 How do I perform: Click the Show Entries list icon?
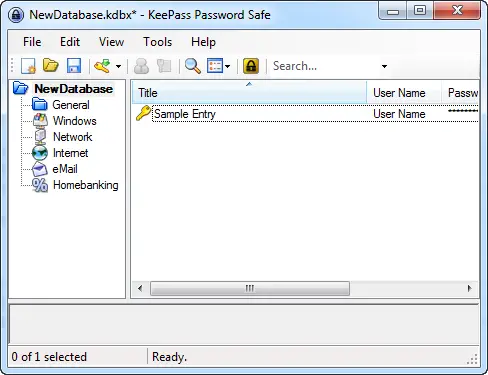point(215,66)
